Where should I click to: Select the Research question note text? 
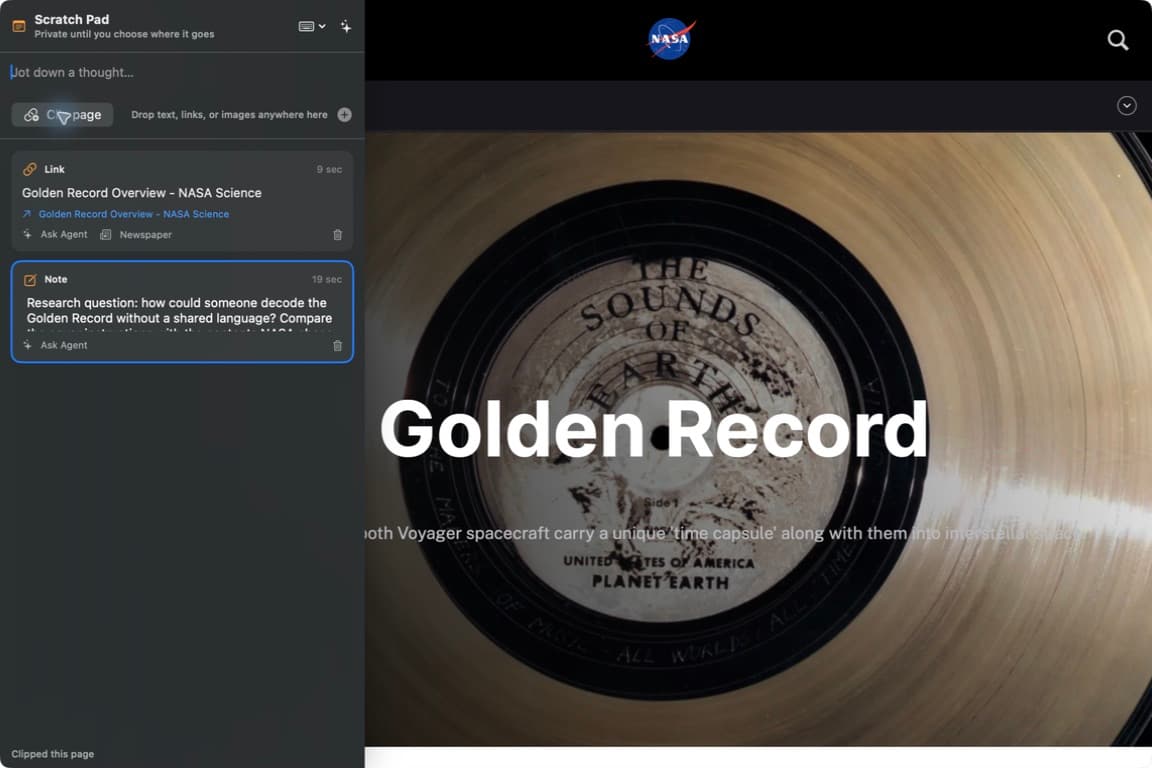[179, 317]
